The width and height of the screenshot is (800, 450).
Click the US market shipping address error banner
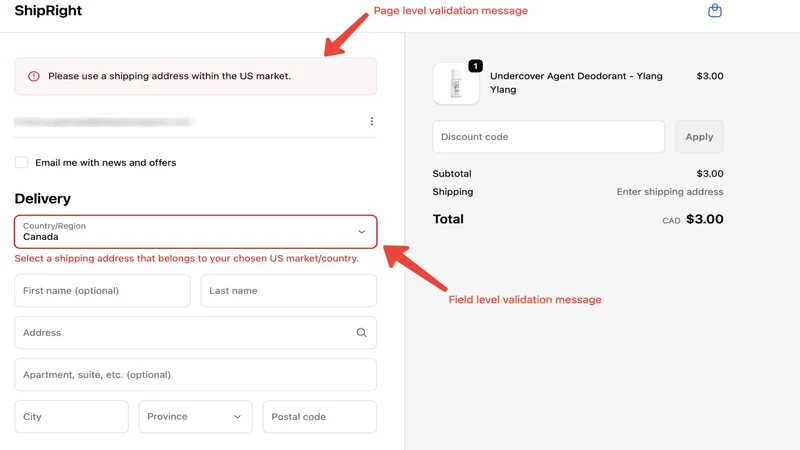(195, 76)
